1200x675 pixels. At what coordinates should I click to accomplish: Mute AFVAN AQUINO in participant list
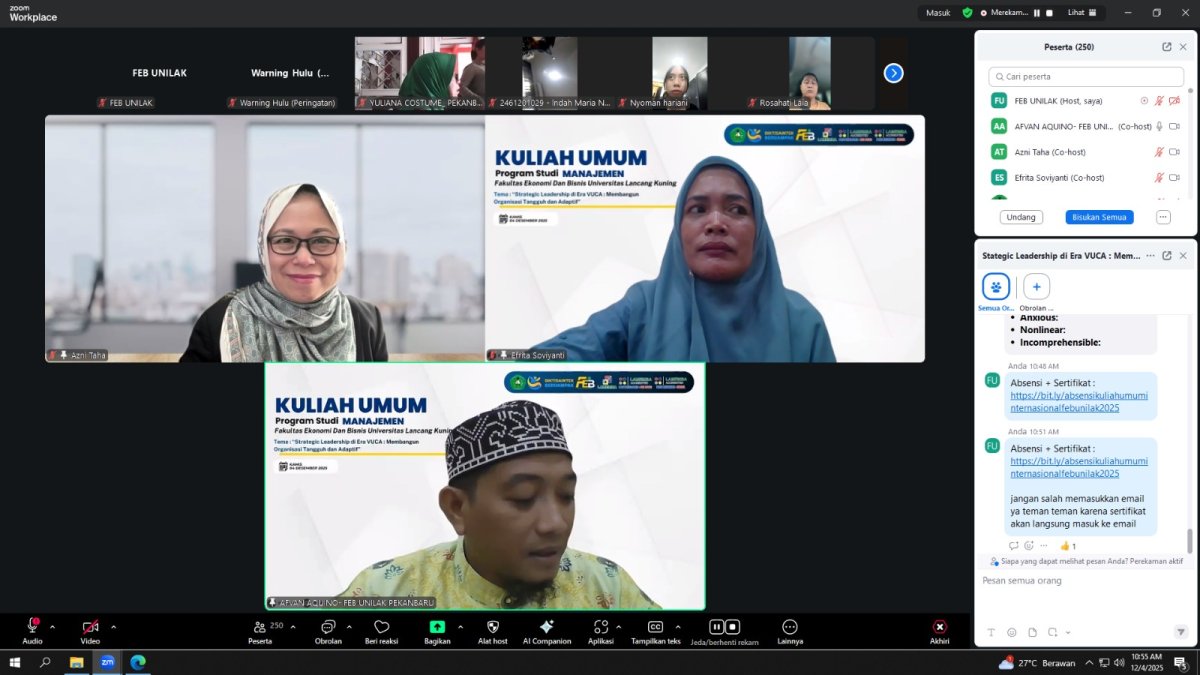pos(1160,127)
